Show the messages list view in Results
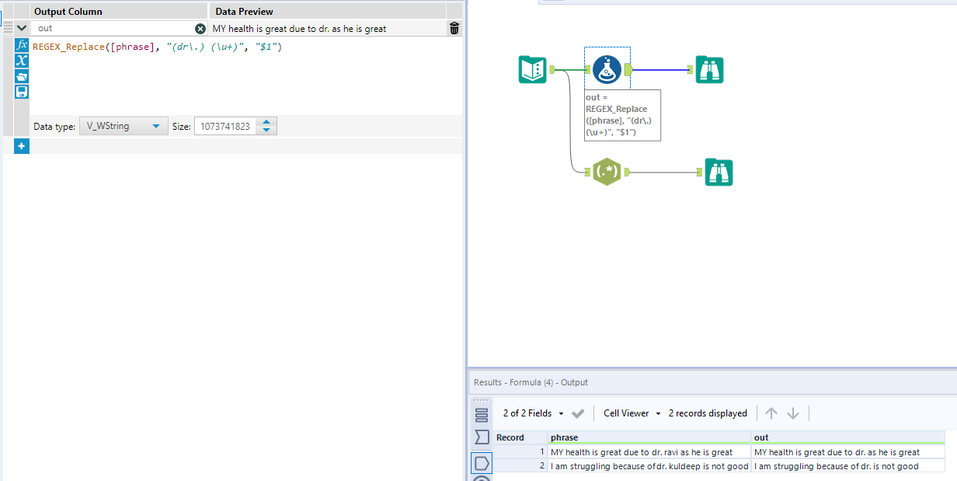 pyautogui.click(x=482, y=415)
